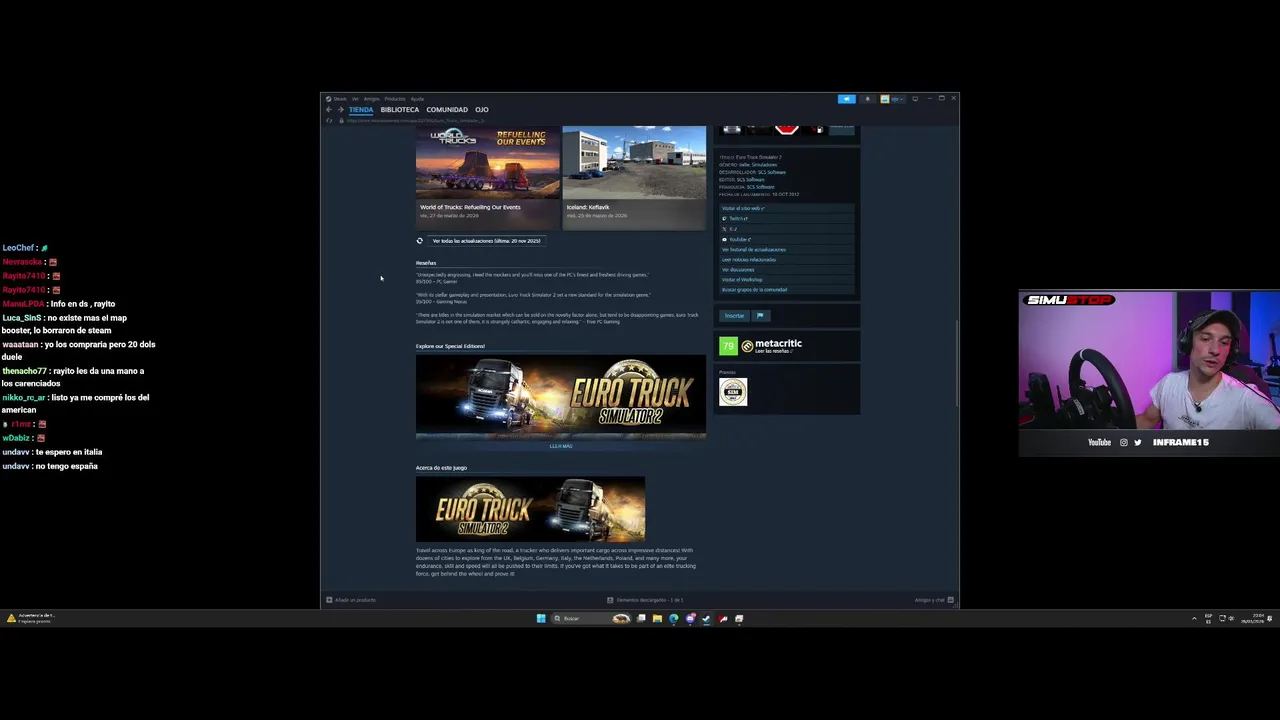1280x720 pixels.
Task: Open the Iceland: Keflavík news card
Action: [x=634, y=176]
